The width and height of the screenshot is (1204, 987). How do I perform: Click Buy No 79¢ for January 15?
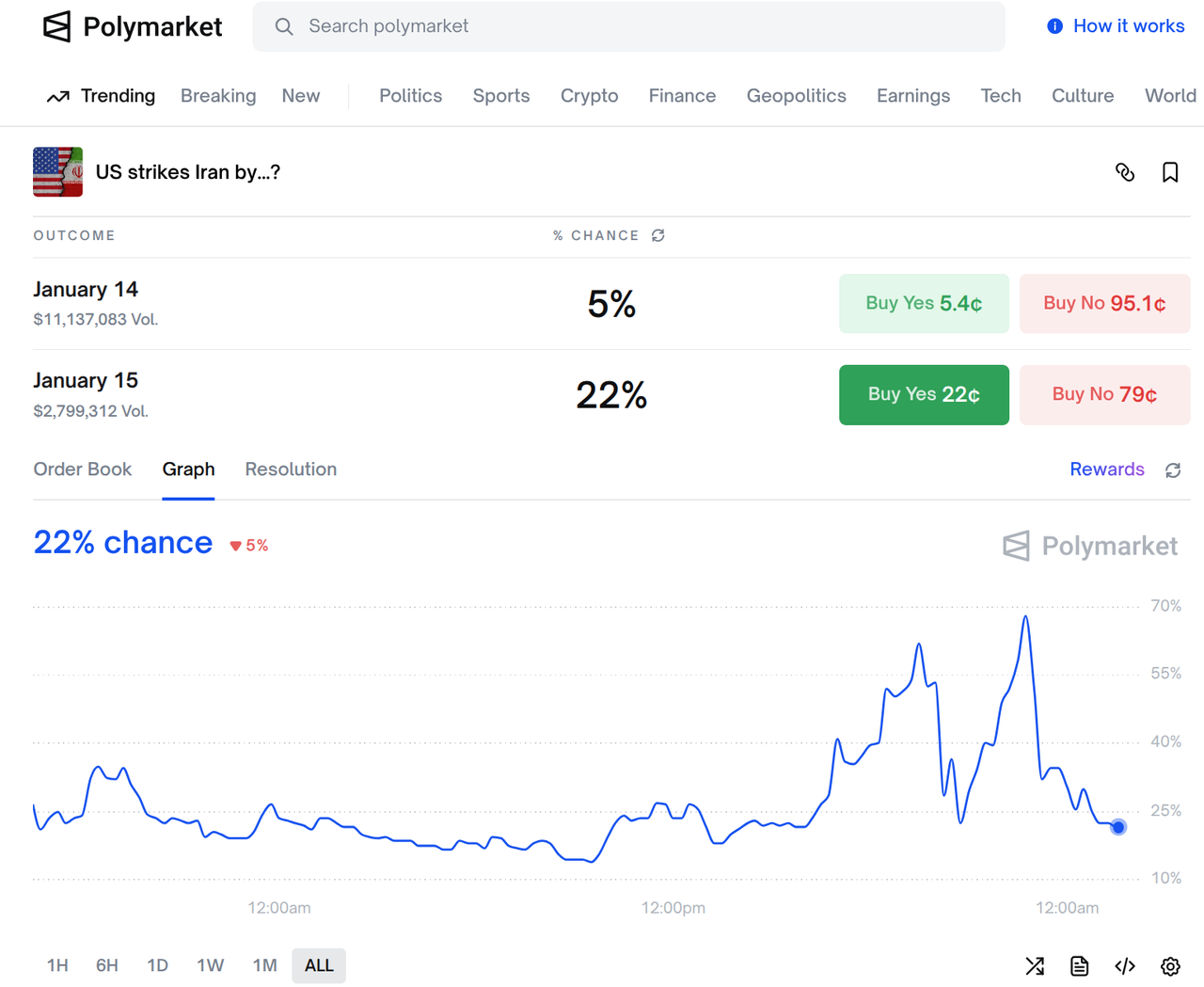click(1104, 395)
